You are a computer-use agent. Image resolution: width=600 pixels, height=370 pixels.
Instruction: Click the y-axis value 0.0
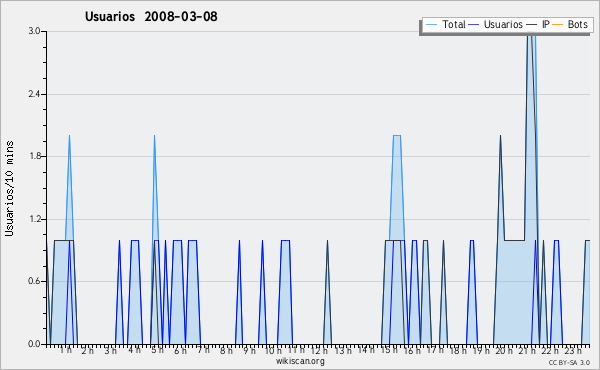[34, 344]
